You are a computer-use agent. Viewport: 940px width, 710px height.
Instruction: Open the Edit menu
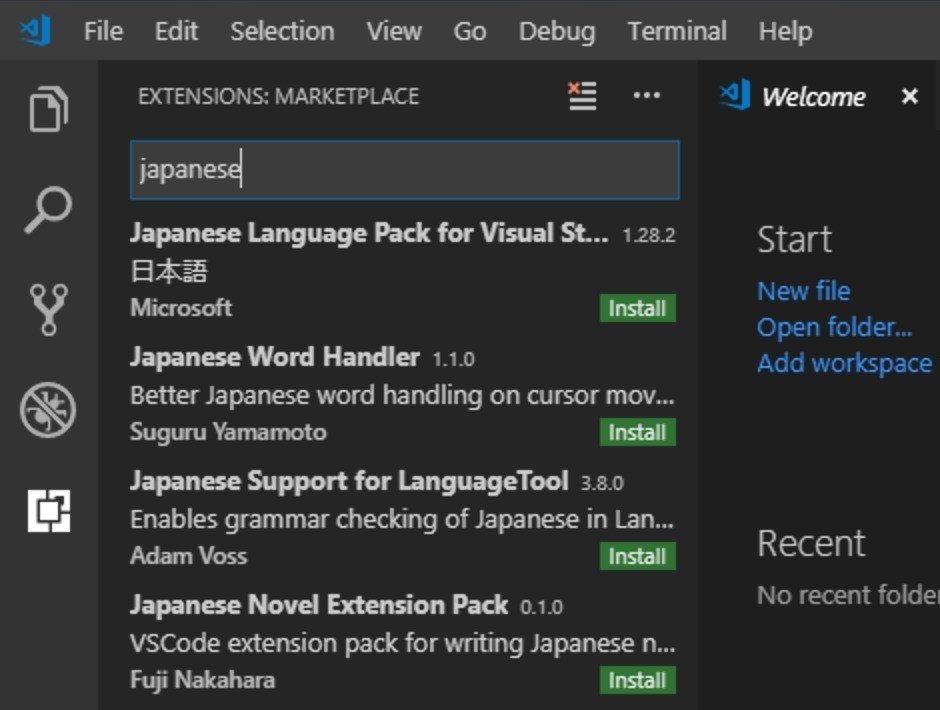[176, 31]
